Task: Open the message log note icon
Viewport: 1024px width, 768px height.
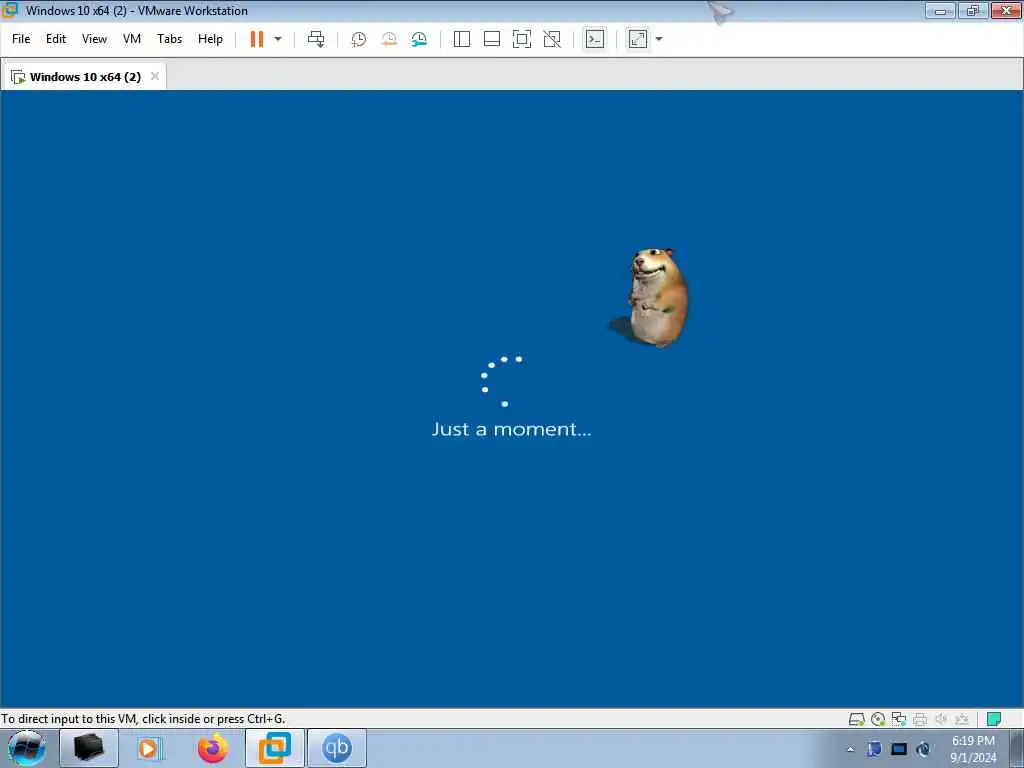Action: 993,719
